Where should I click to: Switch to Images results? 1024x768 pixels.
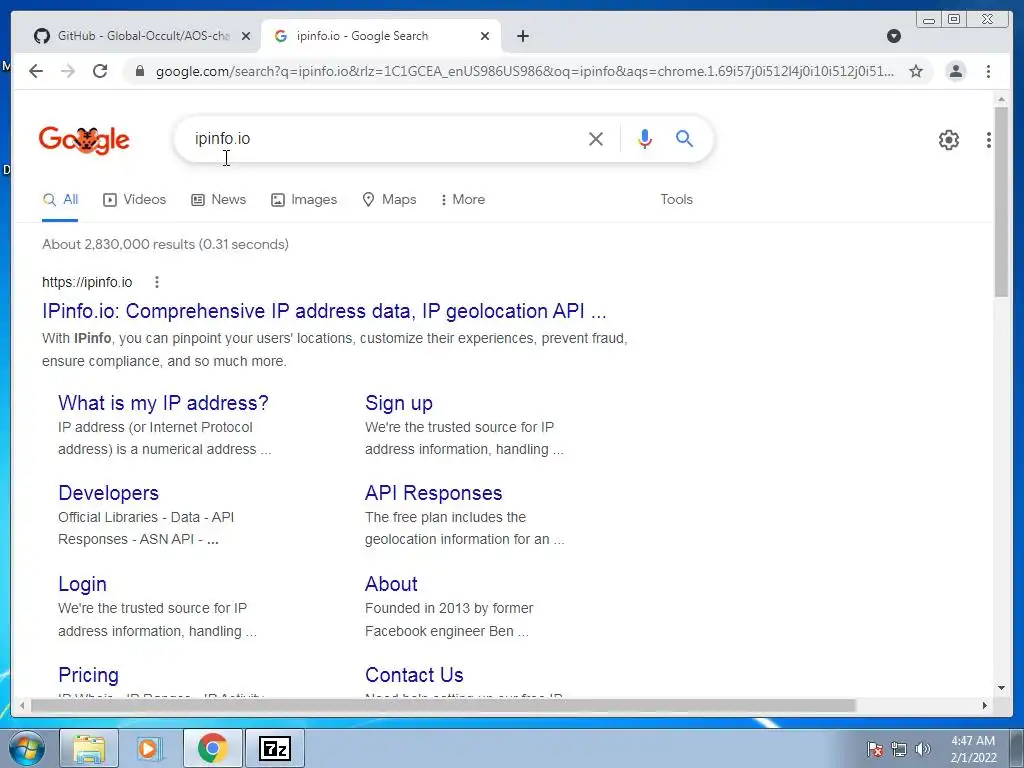(x=304, y=200)
